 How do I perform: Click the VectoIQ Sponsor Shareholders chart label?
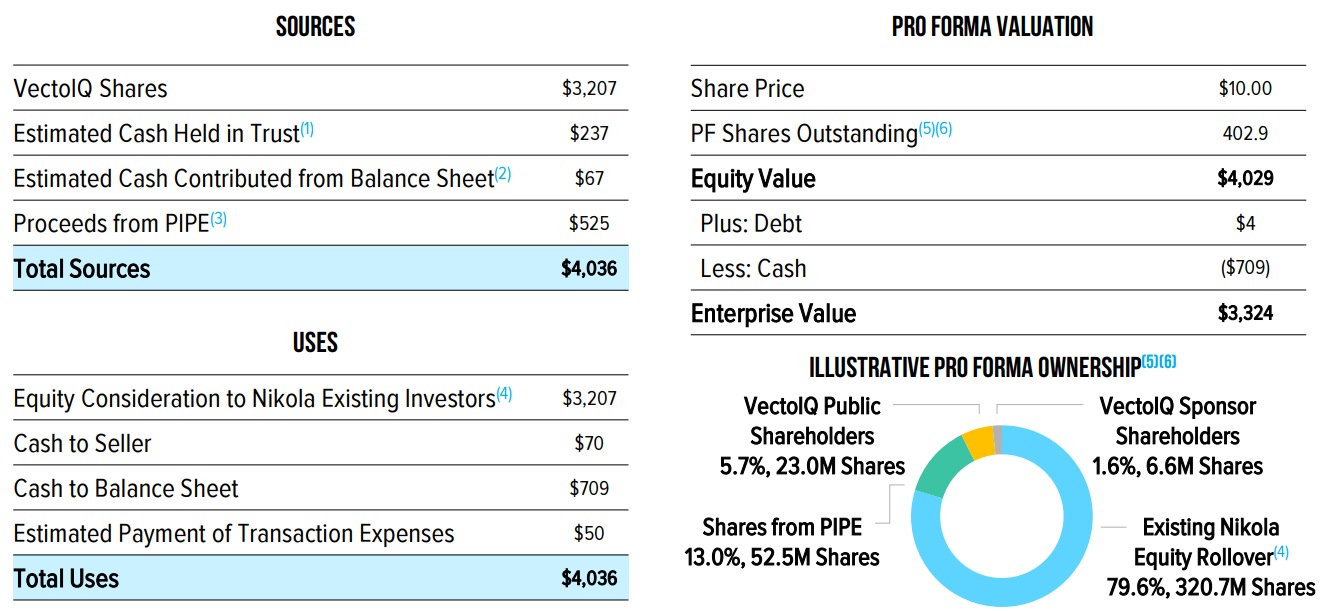pos(1178,436)
